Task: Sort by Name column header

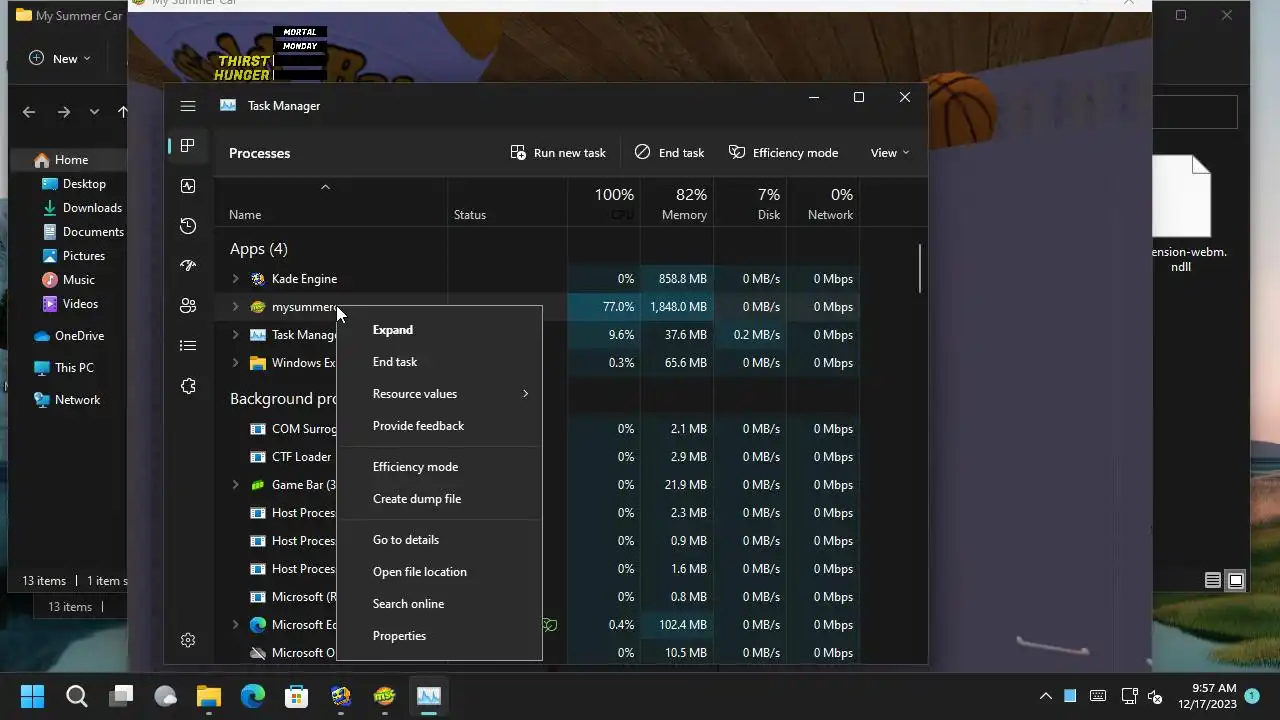Action: (331, 203)
